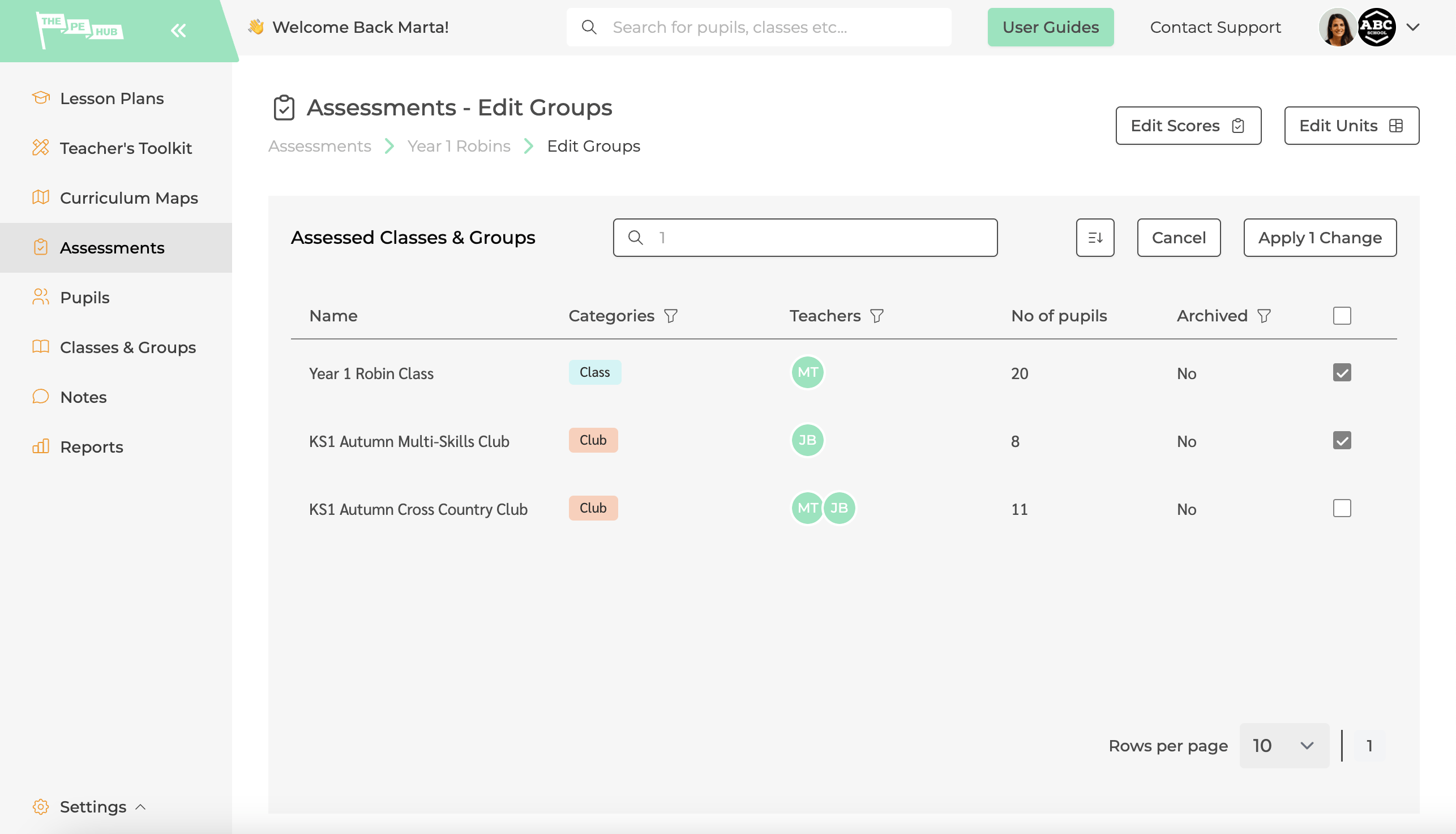Toggle checkbox for KS1 Autumn Multi-Skills Club
Viewport: 1456px width, 834px height.
[x=1342, y=440]
